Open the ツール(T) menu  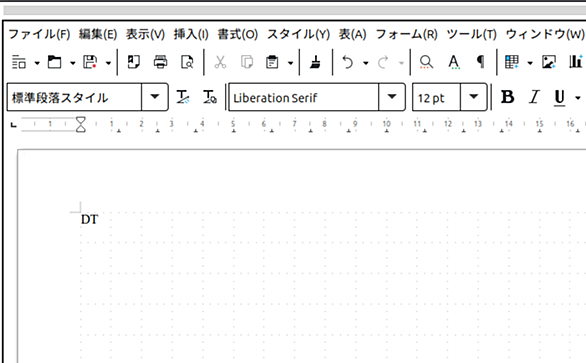[472, 34]
